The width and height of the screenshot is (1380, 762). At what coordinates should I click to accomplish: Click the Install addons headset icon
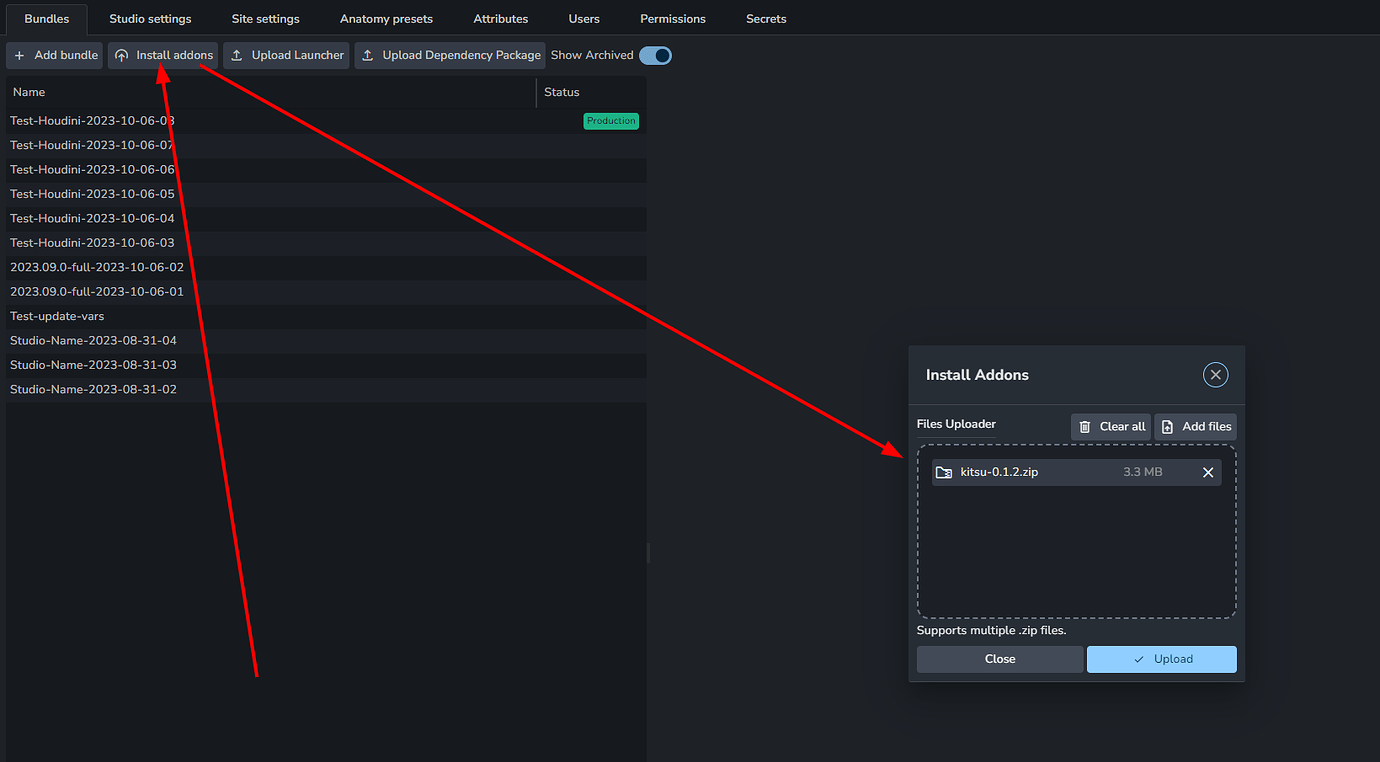click(119, 55)
